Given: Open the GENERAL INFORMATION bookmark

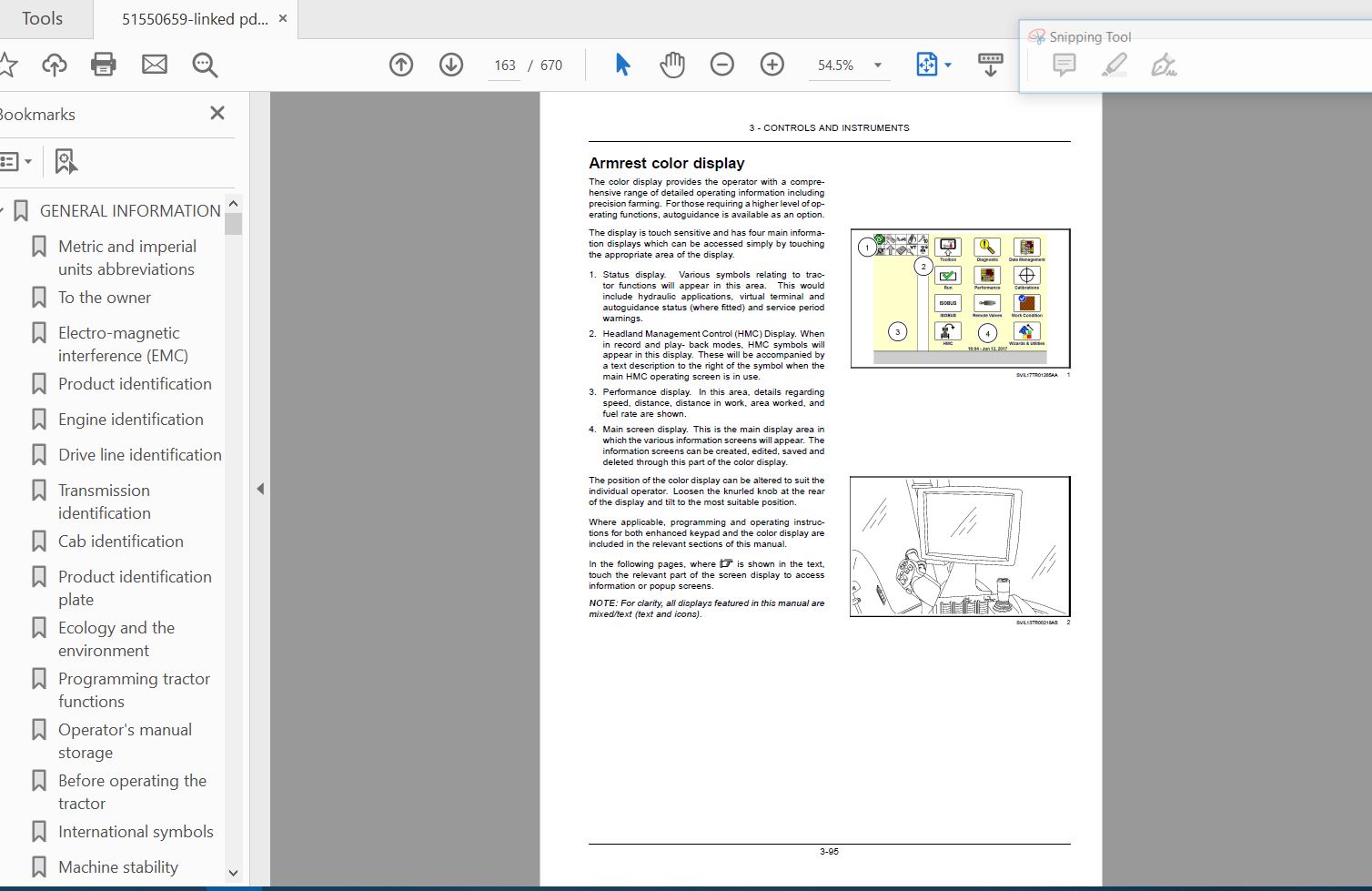Looking at the screenshot, I should tap(130, 211).
